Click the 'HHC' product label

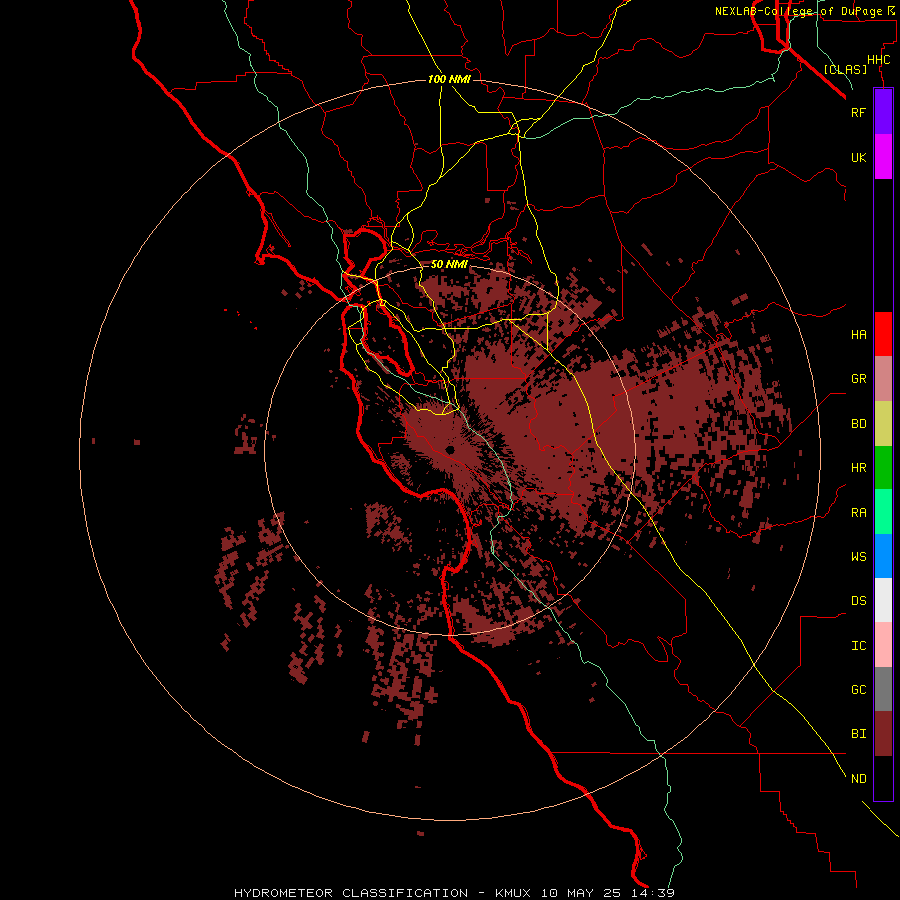pyautogui.click(x=878, y=60)
